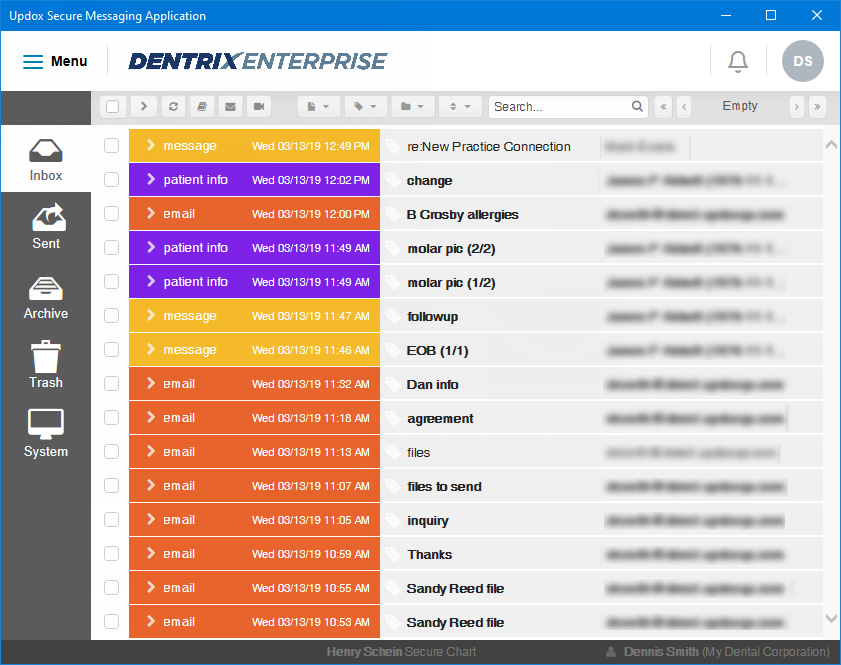This screenshot has height=665, width=841.
Task: Select the 'Dan info' row checkbox
Action: click(112, 383)
